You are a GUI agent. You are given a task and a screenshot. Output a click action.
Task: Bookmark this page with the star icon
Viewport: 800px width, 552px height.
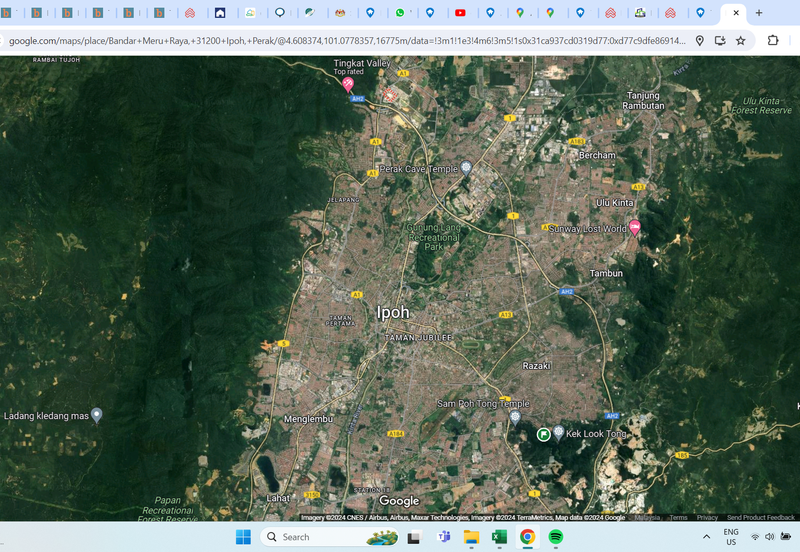tap(740, 41)
